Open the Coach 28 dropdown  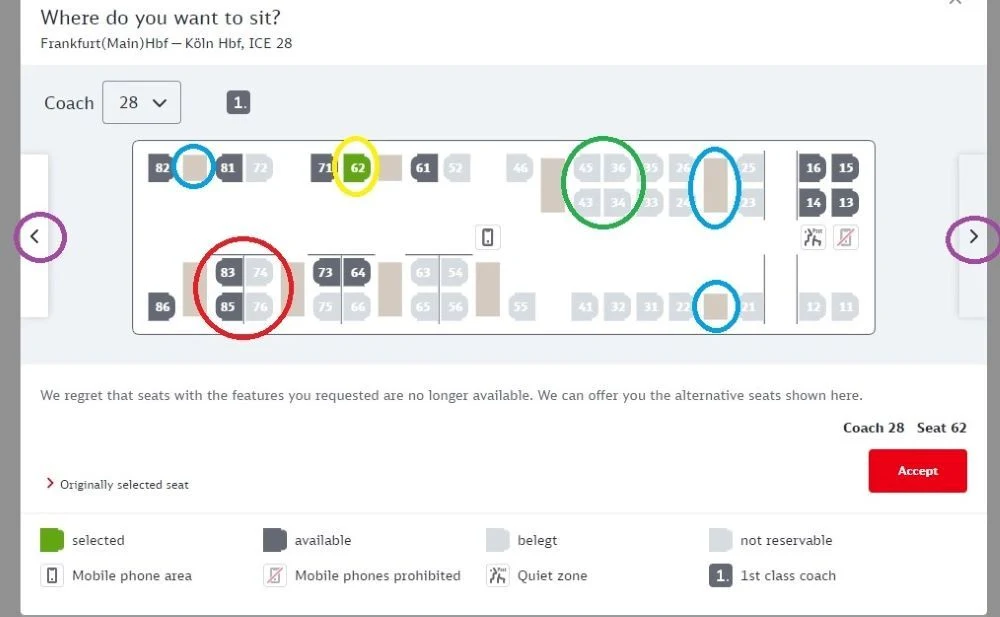point(142,102)
